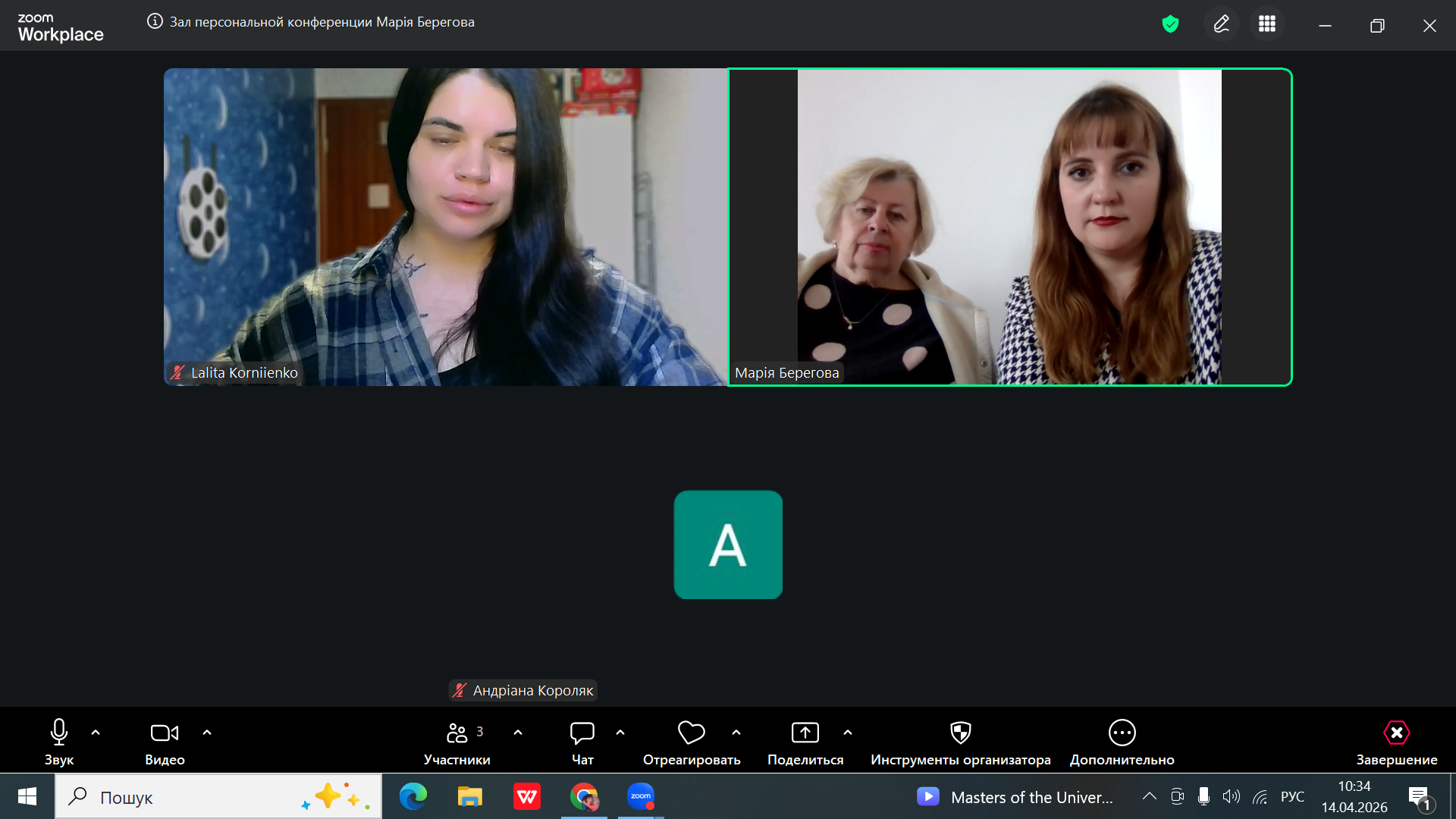Open Host tools shield icon
Viewport: 1456px width, 819px height.
(x=960, y=733)
